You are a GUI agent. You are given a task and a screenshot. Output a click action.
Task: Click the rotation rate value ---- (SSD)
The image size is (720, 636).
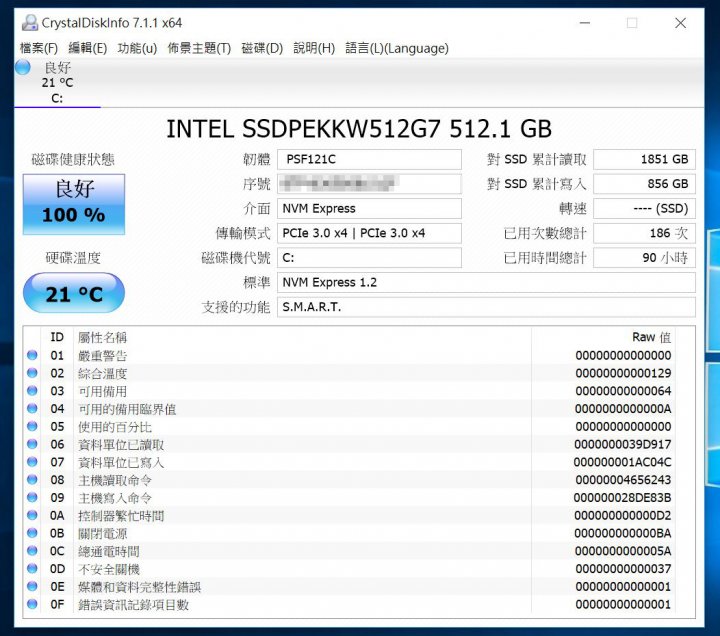click(644, 208)
